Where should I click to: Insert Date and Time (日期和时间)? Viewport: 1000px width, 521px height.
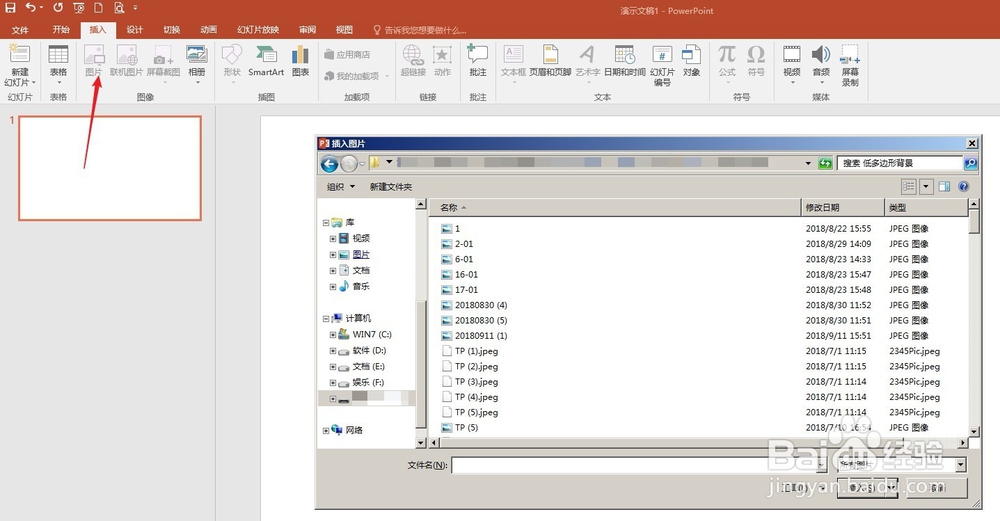pyautogui.click(x=624, y=61)
